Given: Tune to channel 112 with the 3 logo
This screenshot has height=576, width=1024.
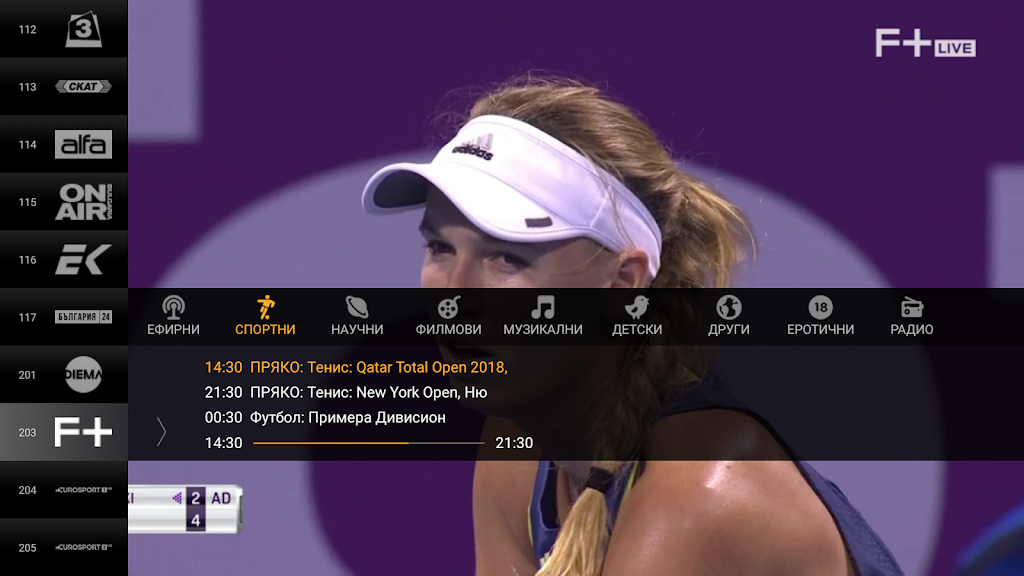Looking at the screenshot, I should tap(64, 29).
